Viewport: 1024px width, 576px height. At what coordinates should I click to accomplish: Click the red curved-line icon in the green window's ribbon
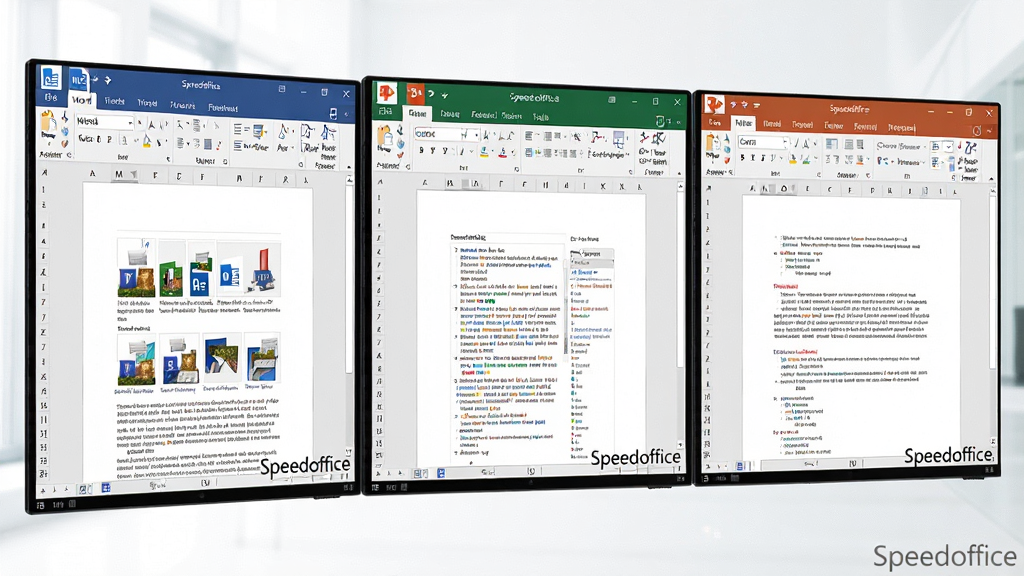(597, 137)
